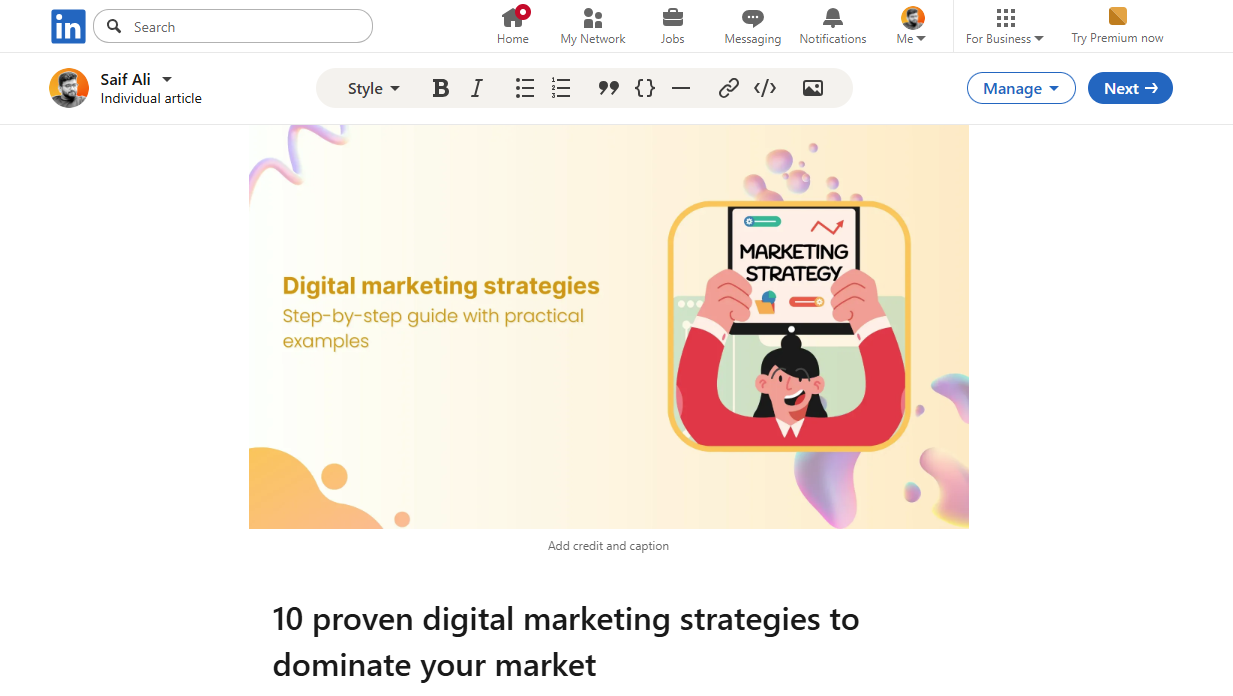
Task: Open the Style dropdown
Action: [374, 88]
